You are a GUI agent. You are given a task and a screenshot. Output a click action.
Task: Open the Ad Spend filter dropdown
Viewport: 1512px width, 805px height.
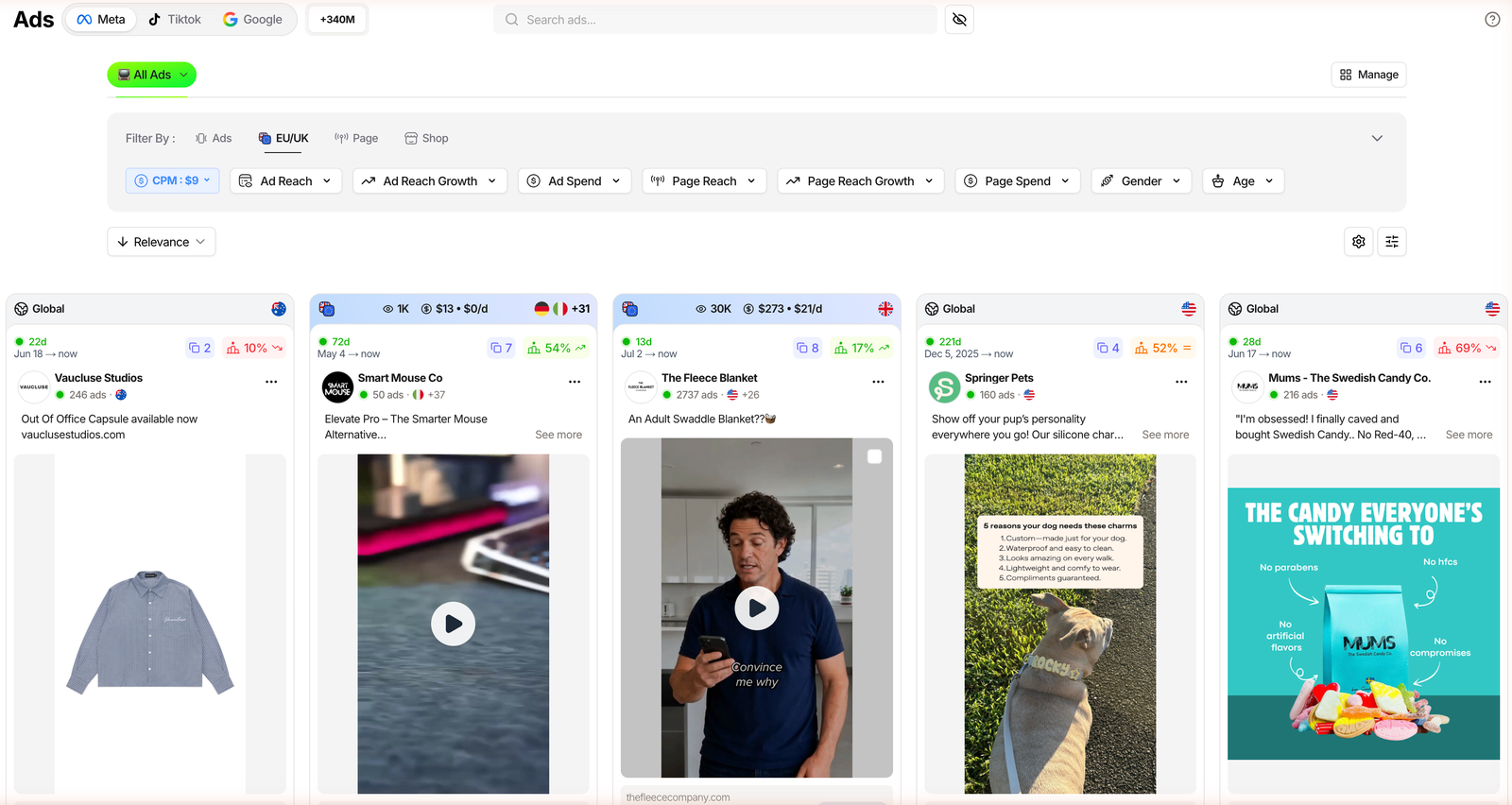575,180
